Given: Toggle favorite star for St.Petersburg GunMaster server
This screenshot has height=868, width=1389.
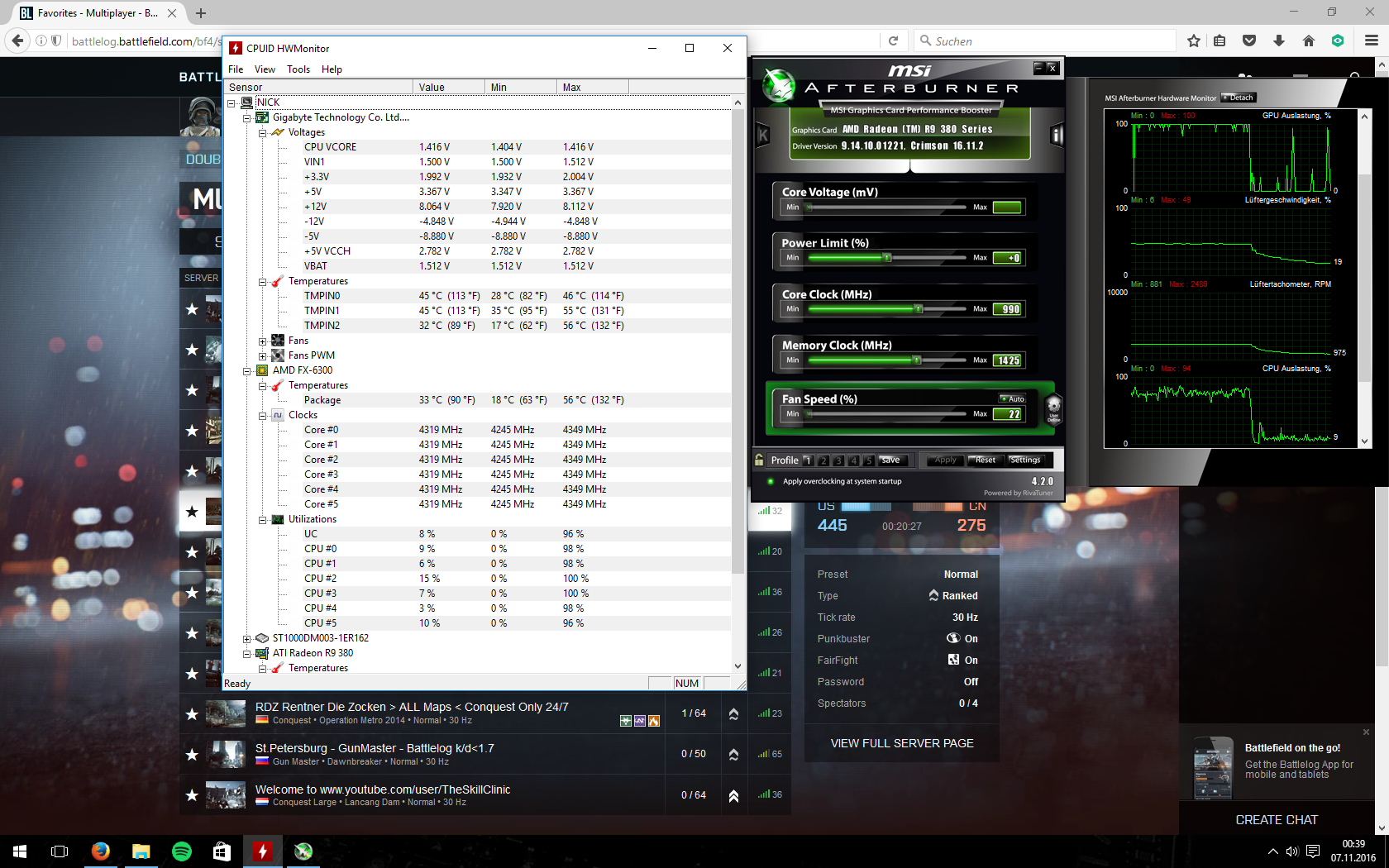Looking at the screenshot, I should click(192, 754).
